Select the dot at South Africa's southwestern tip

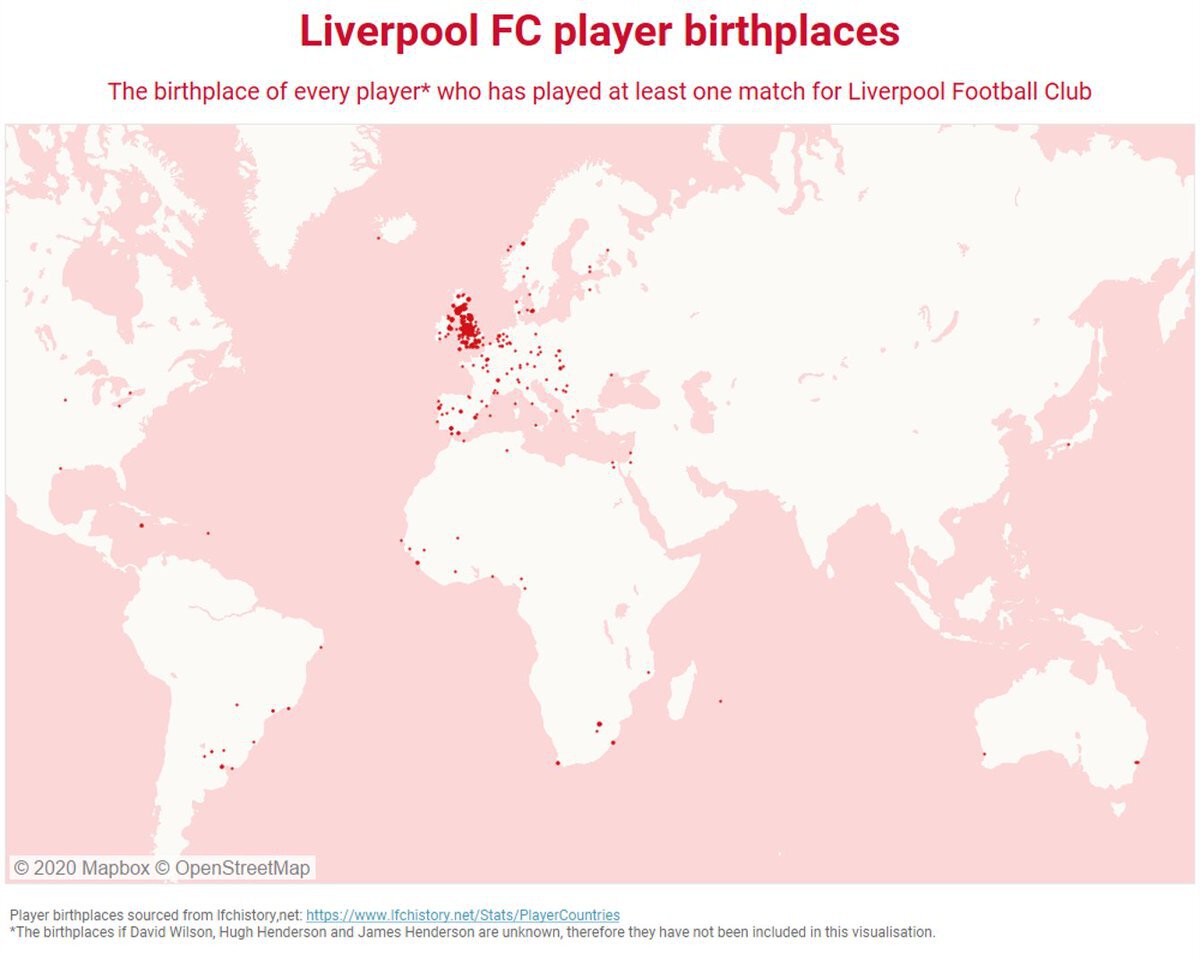558,763
